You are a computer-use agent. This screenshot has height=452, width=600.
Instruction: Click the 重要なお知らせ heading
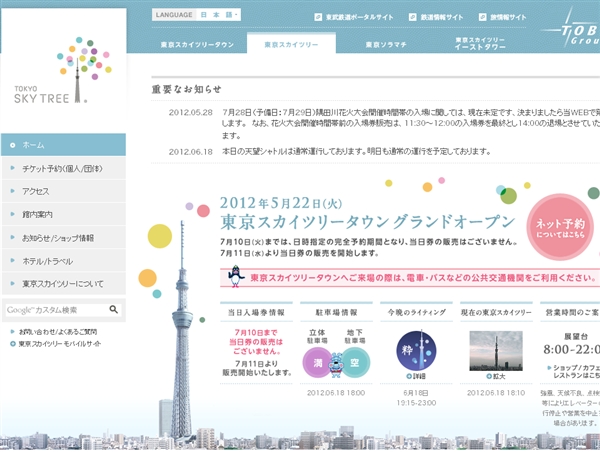point(186,89)
